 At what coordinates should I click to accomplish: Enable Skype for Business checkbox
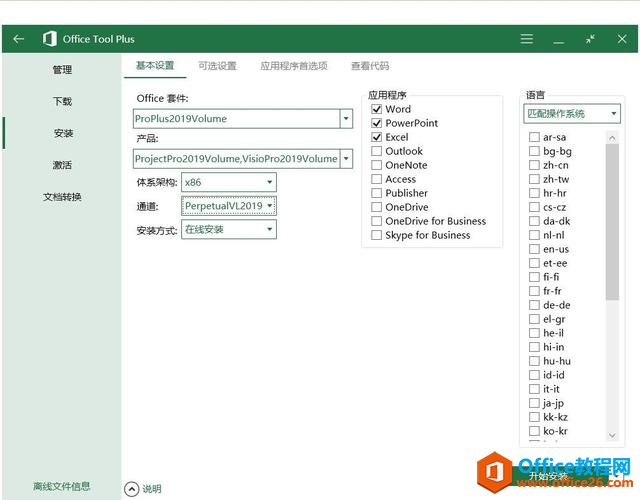(376, 235)
